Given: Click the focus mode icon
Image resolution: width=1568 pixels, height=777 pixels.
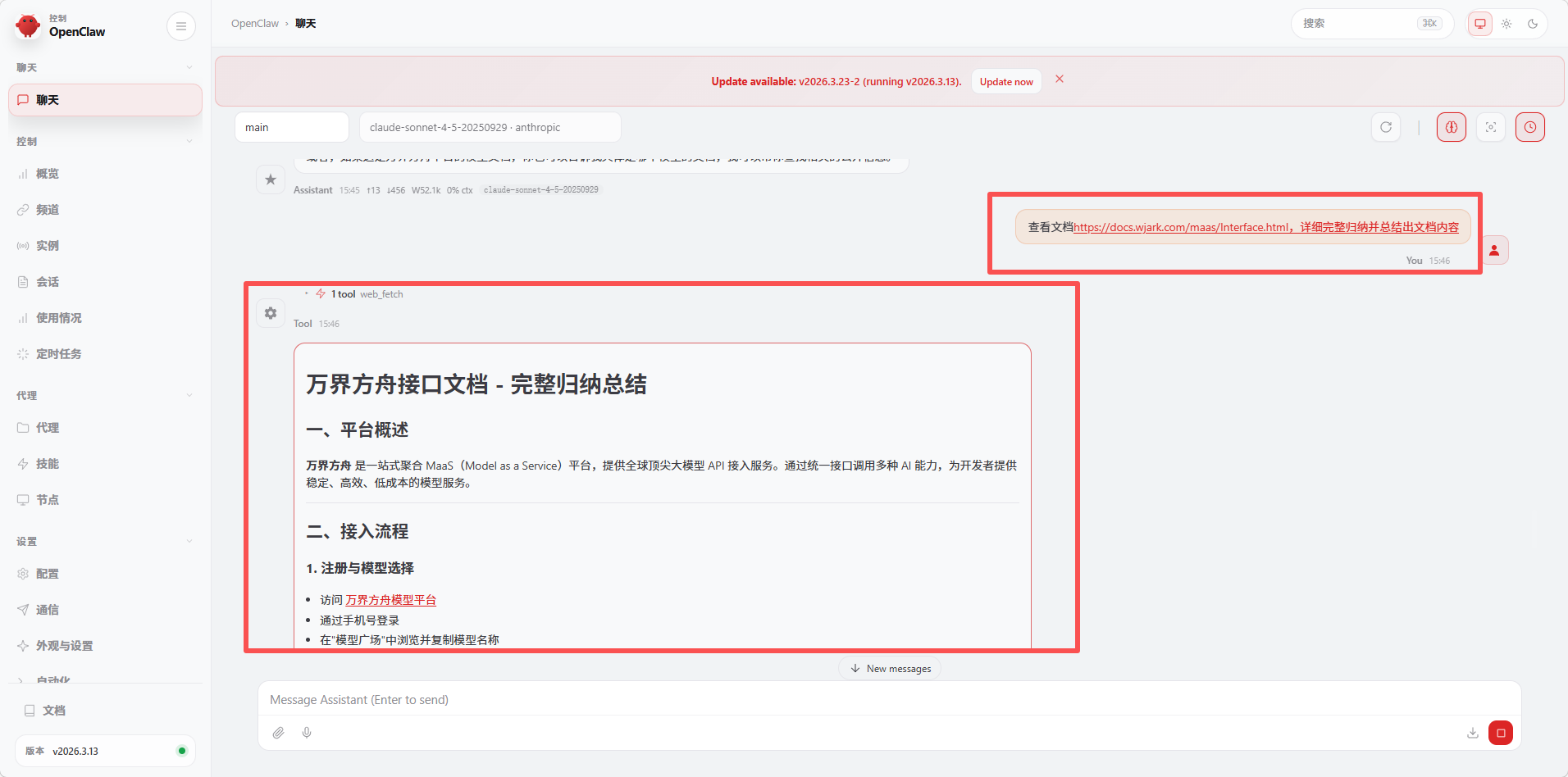Looking at the screenshot, I should pyautogui.click(x=1490, y=127).
